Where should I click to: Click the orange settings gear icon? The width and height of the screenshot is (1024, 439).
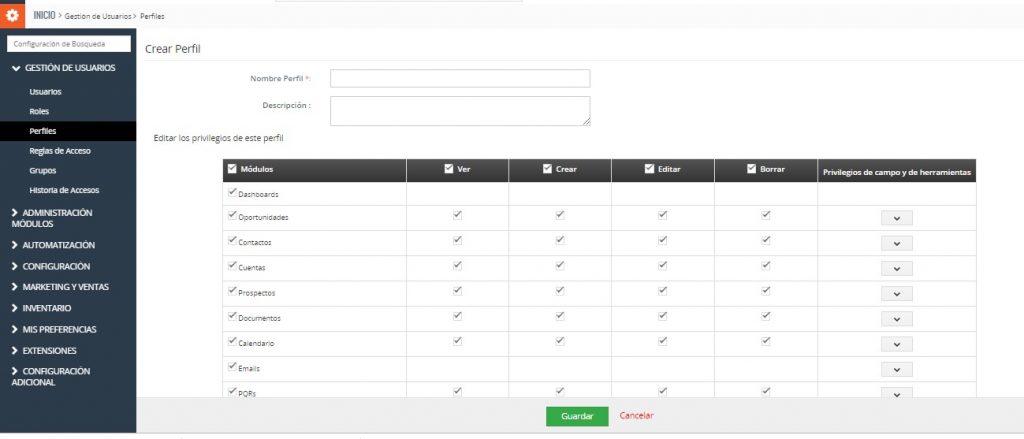click(x=13, y=15)
